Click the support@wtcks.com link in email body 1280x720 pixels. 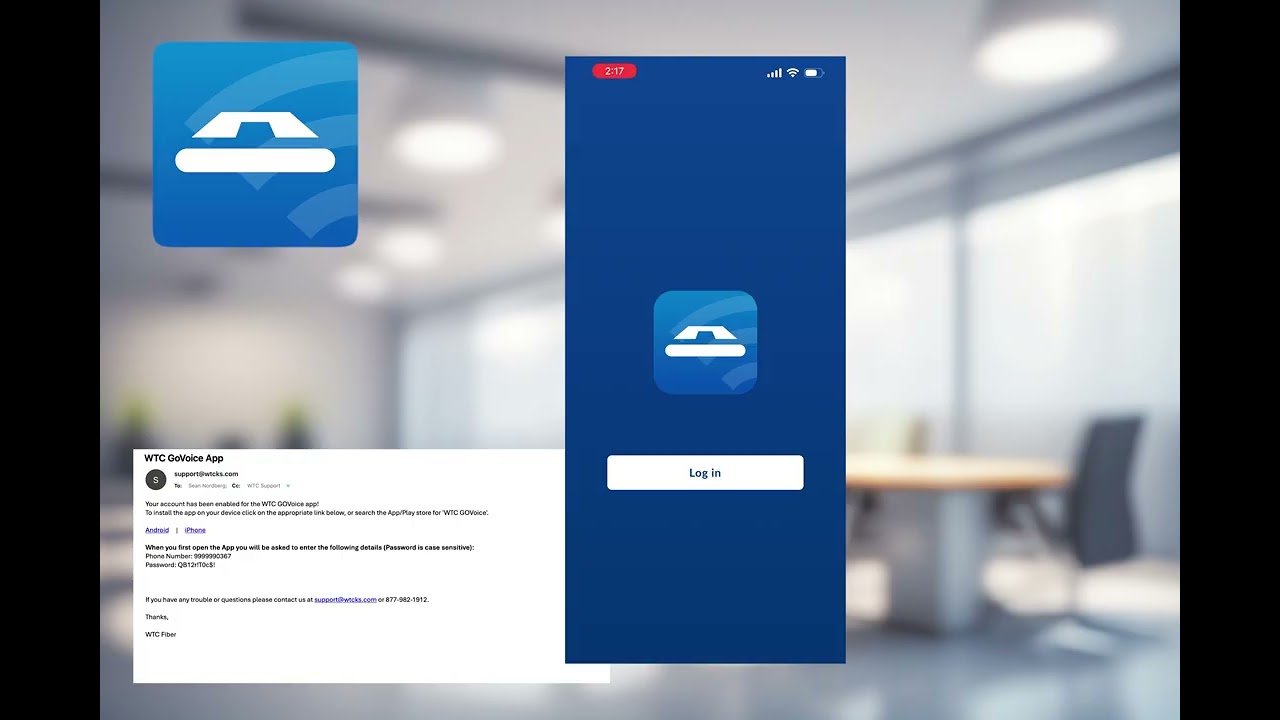pos(345,600)
